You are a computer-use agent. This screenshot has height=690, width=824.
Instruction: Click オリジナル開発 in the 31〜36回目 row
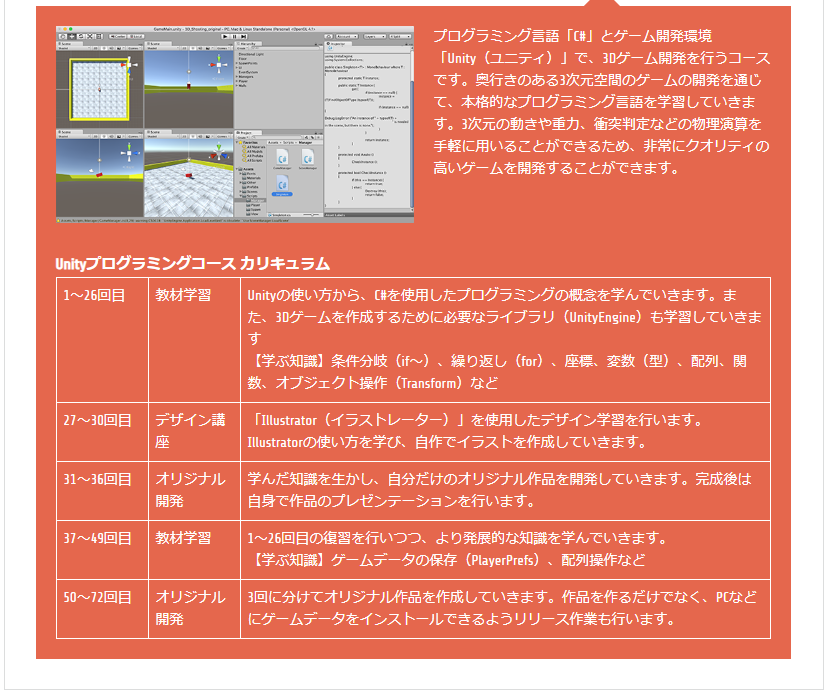pos(194,491)
